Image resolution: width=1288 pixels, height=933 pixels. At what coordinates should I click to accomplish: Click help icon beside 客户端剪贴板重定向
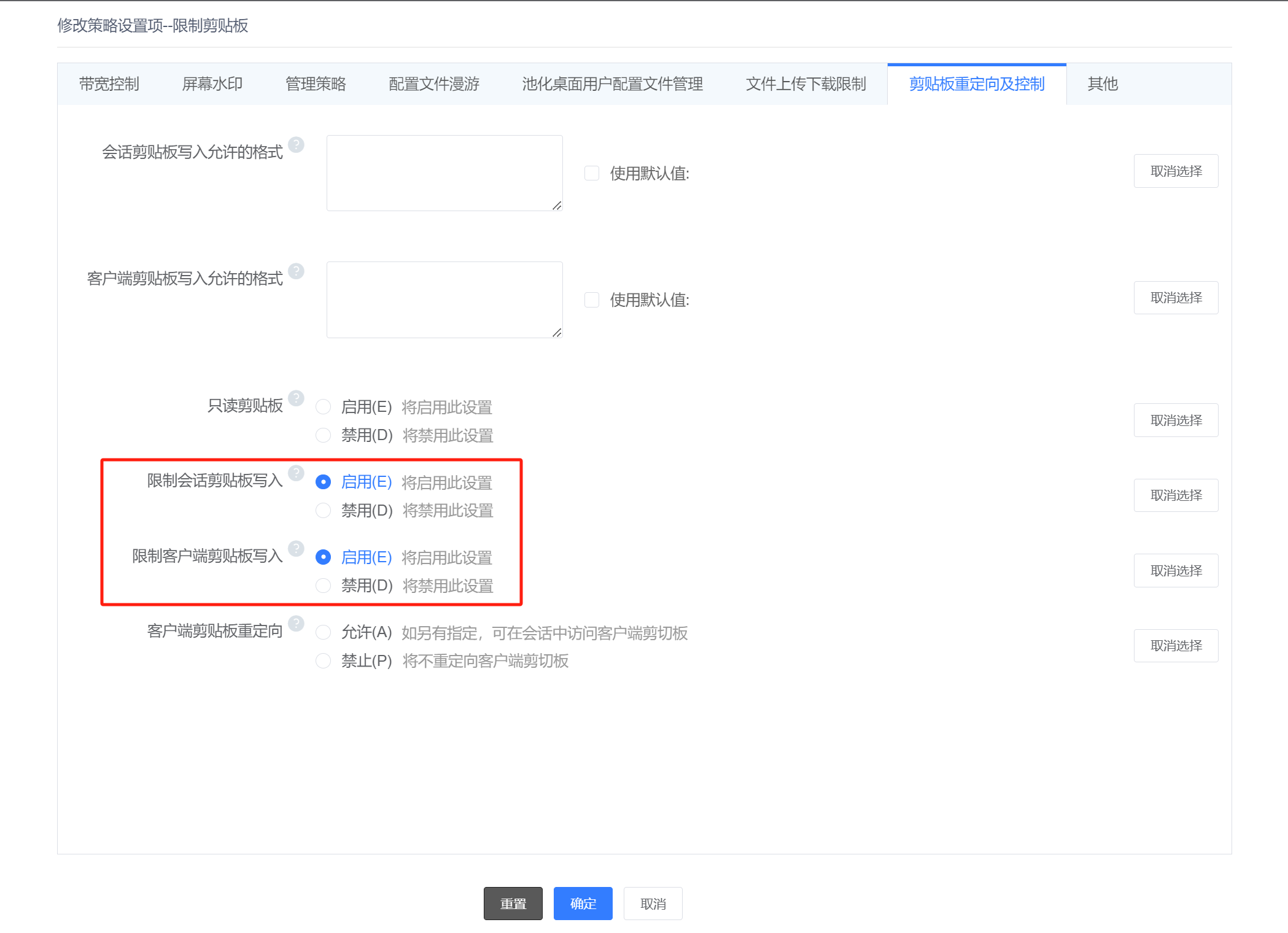tap(296, 624)
